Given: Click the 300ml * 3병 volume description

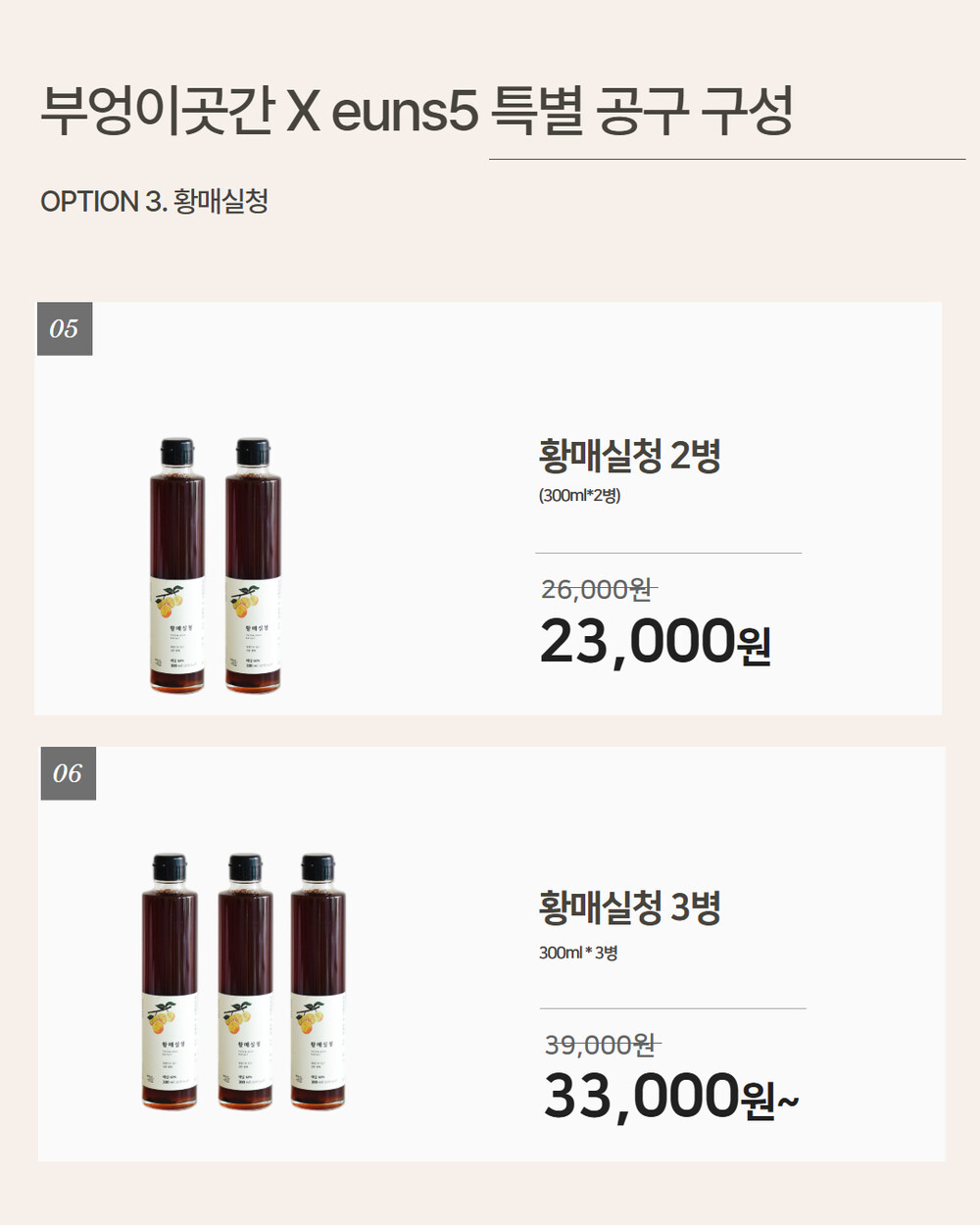Looking at the screenshot, I should click(578, 953).
